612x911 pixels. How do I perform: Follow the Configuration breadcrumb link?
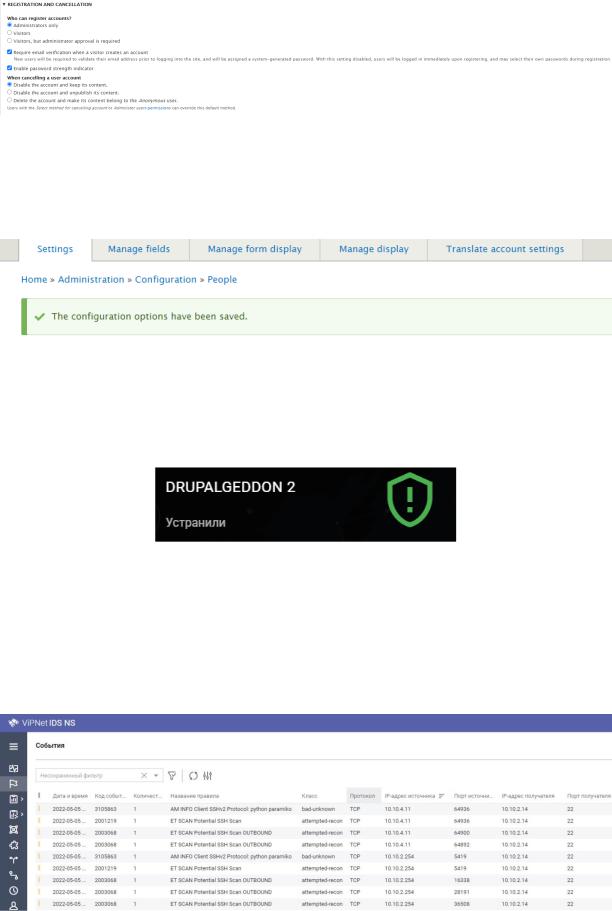pyautogui.click(x=166, y=279)
